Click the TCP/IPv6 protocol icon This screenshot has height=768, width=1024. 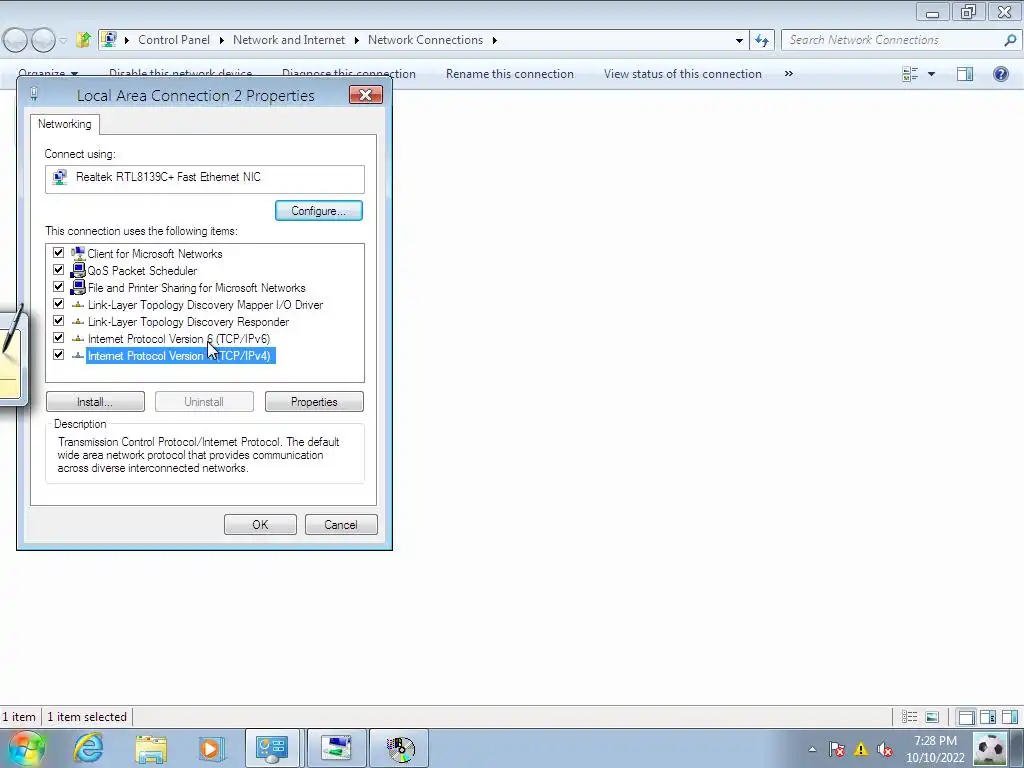coord(78,338)
